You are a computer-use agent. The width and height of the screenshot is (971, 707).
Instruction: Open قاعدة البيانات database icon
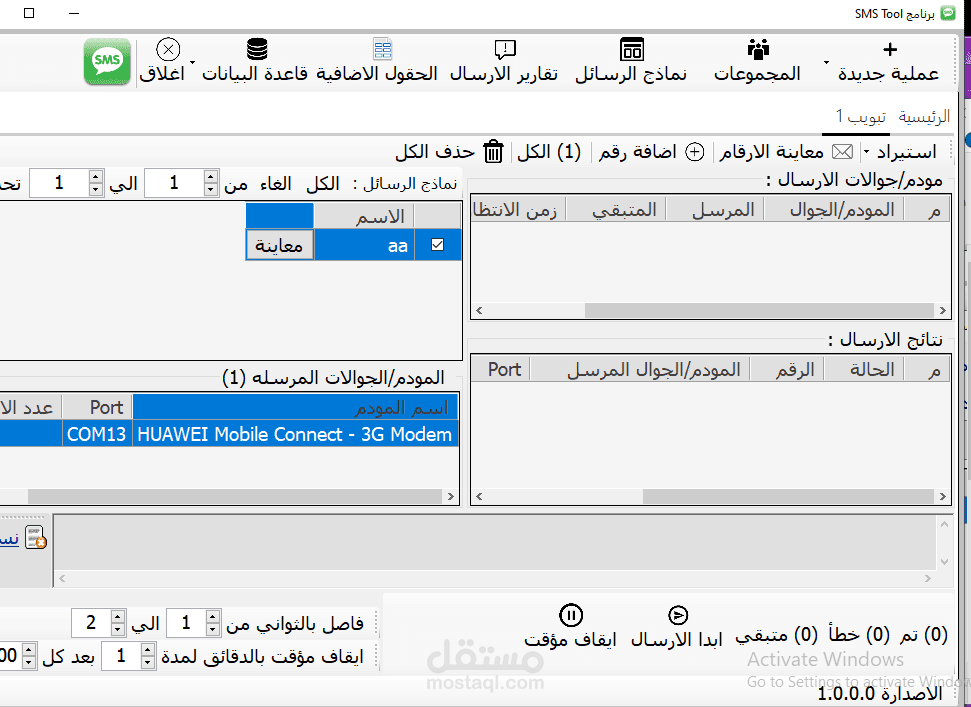257,49
